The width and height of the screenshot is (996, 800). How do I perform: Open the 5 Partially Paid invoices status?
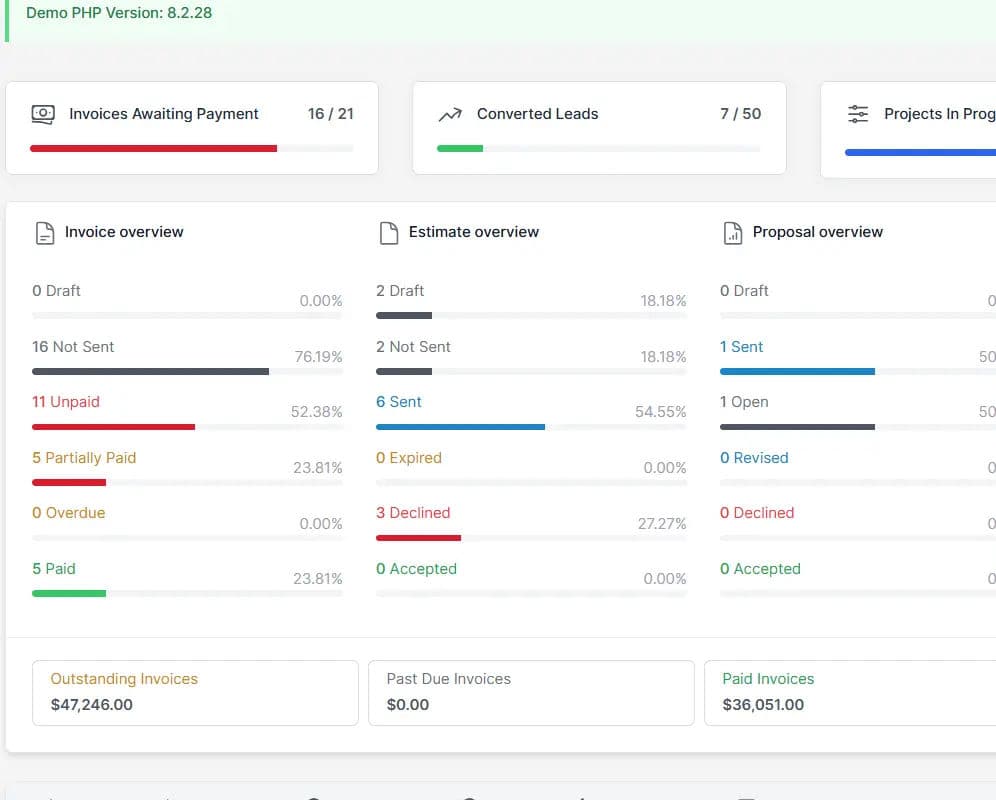pyautogui.click(x=84, y=458)
